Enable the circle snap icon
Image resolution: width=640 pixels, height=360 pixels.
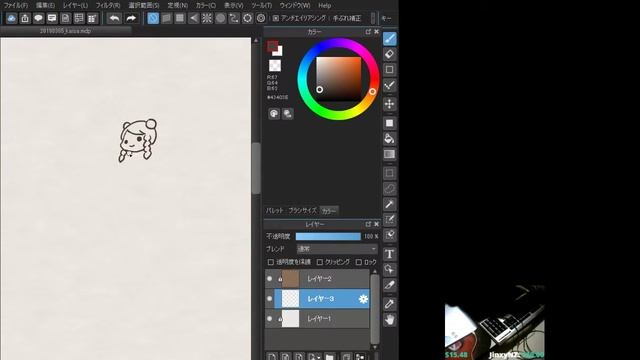coord(220,18)
